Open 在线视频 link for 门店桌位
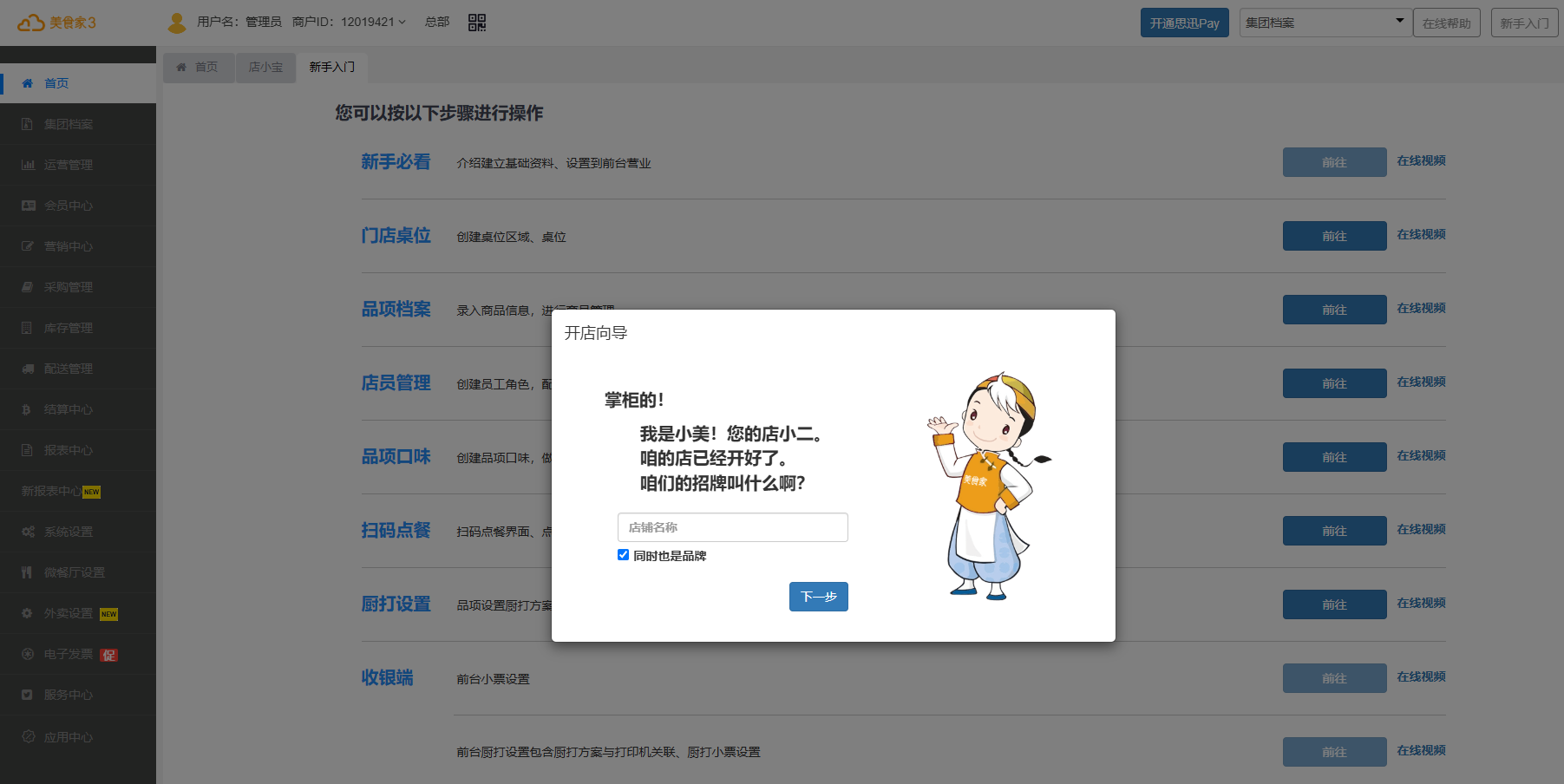 coord(1420,235)
